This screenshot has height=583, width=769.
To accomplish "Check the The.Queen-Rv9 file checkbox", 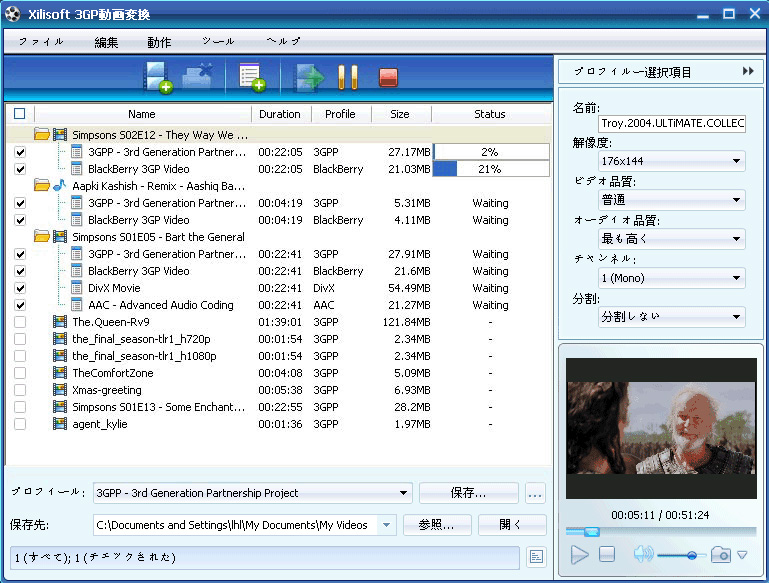I will tap(20, 322).
